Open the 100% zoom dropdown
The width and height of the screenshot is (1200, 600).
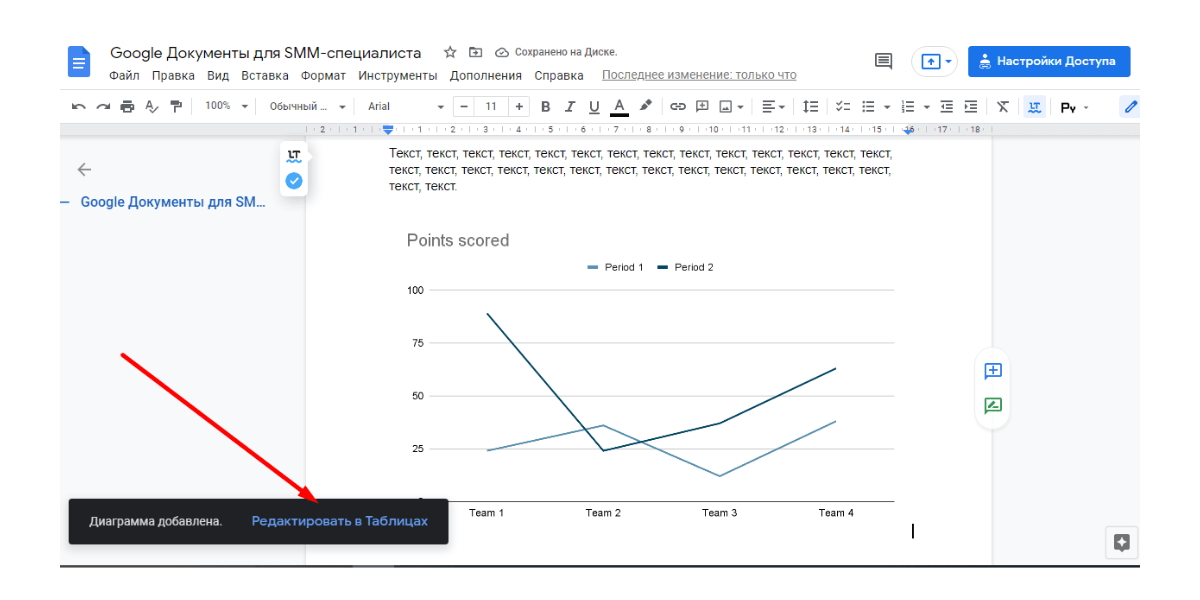(226, 106)
